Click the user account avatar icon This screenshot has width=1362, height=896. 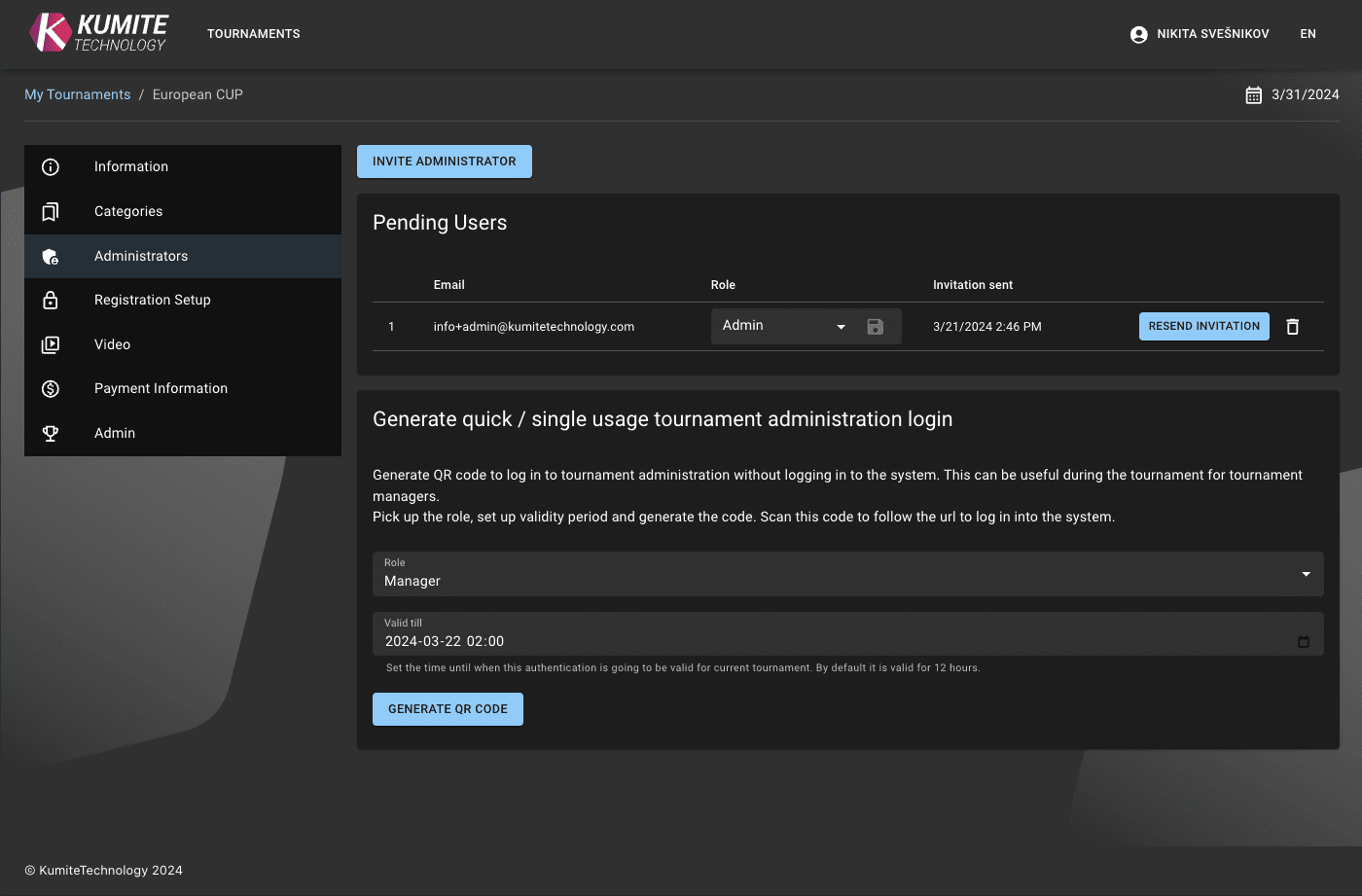point(1138,34)
